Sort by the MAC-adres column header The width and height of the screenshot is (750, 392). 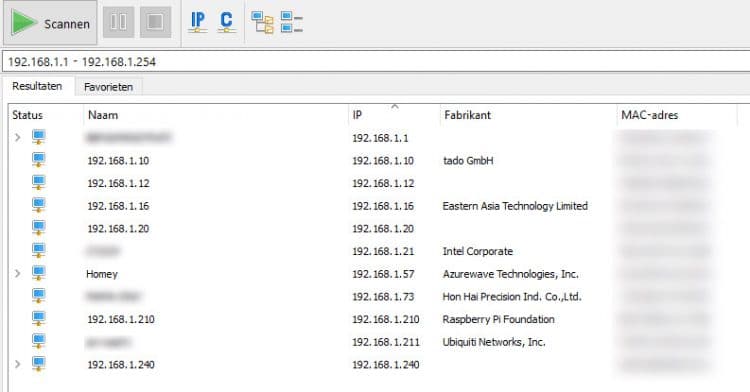click(x=650, y=115)
